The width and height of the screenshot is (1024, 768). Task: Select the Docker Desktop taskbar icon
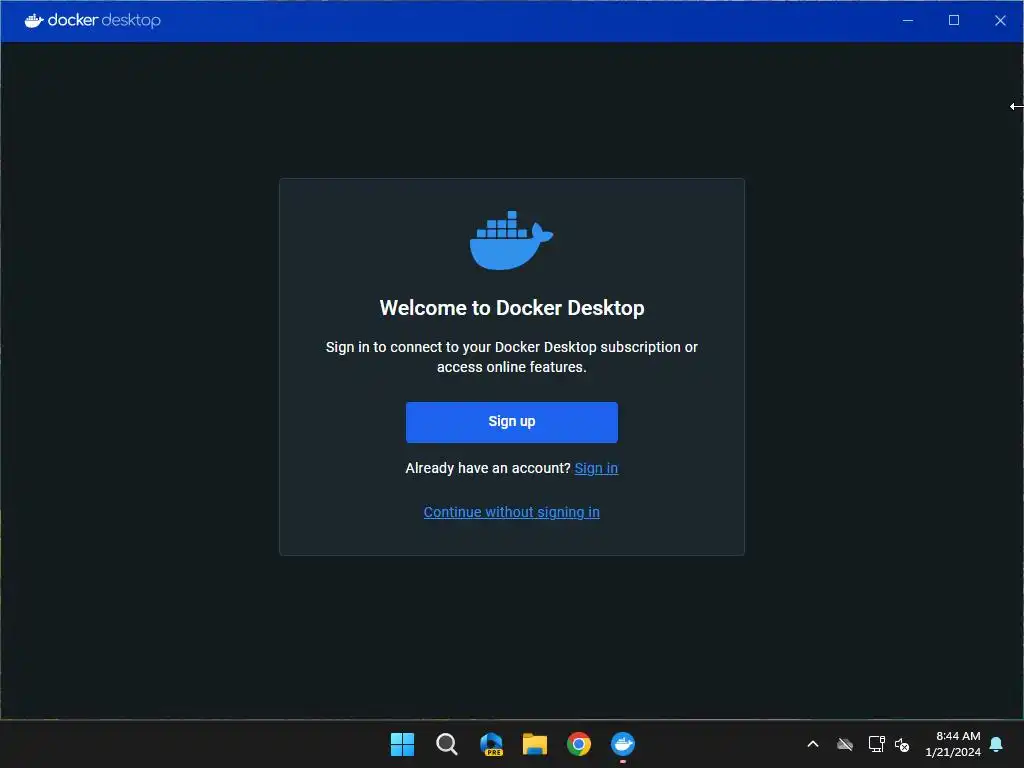point(622,744)
